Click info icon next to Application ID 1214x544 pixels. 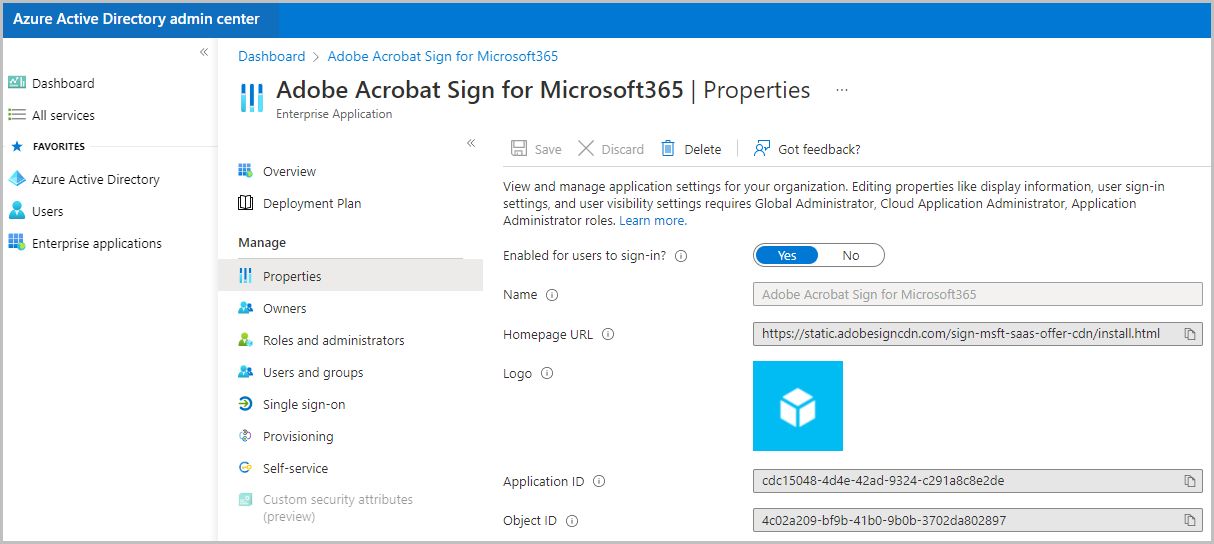click(x=599, y=481)
